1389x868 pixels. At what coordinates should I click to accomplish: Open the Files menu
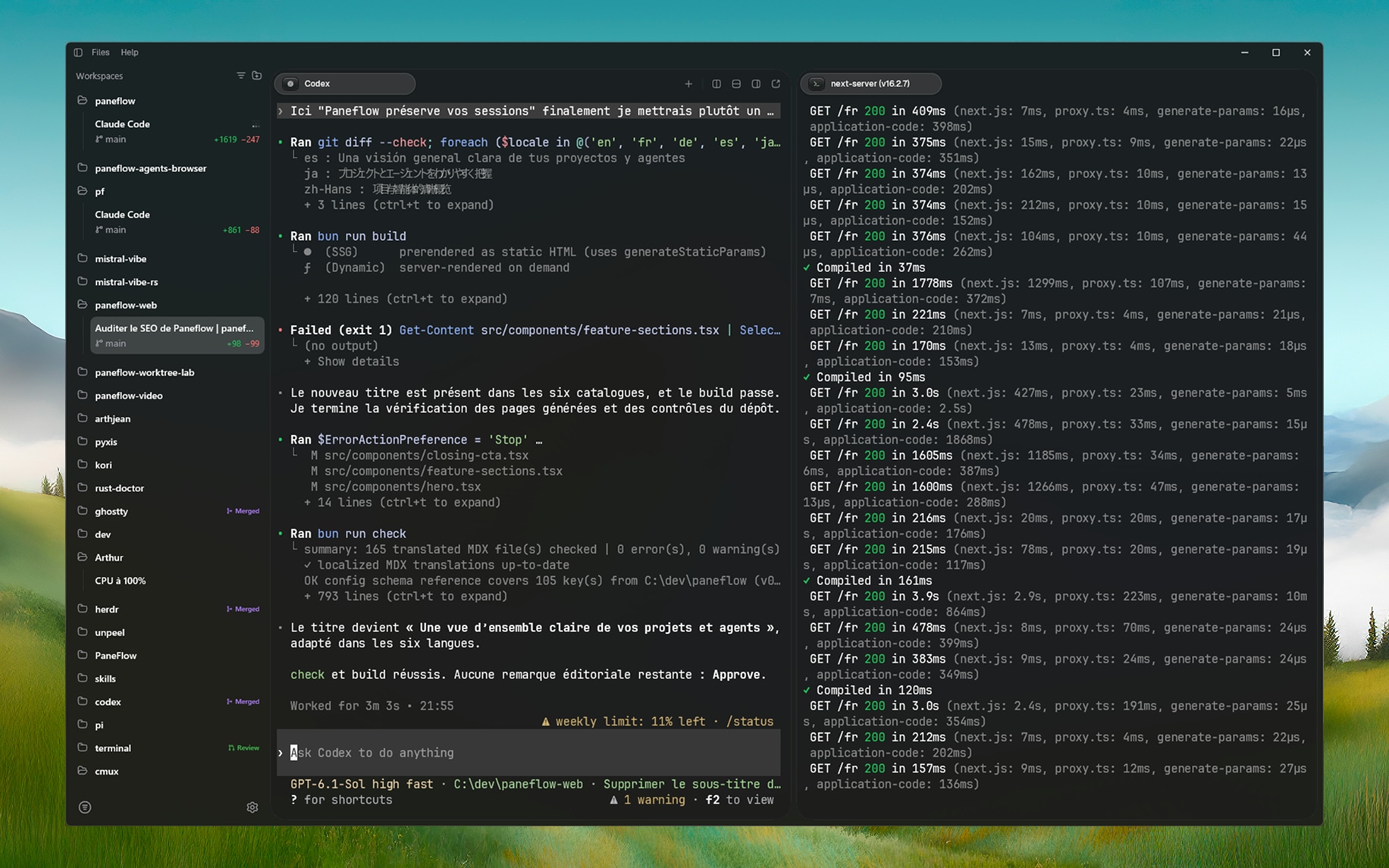100,52
